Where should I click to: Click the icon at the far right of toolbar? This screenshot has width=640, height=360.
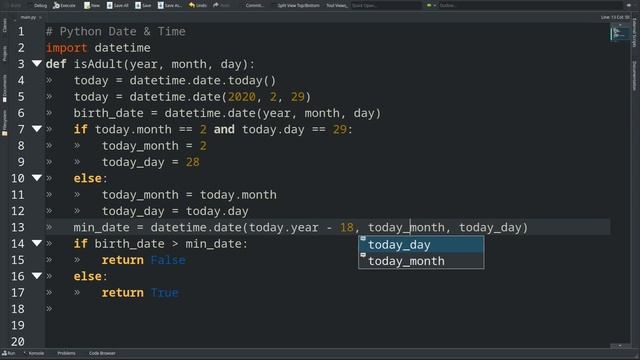629,5
